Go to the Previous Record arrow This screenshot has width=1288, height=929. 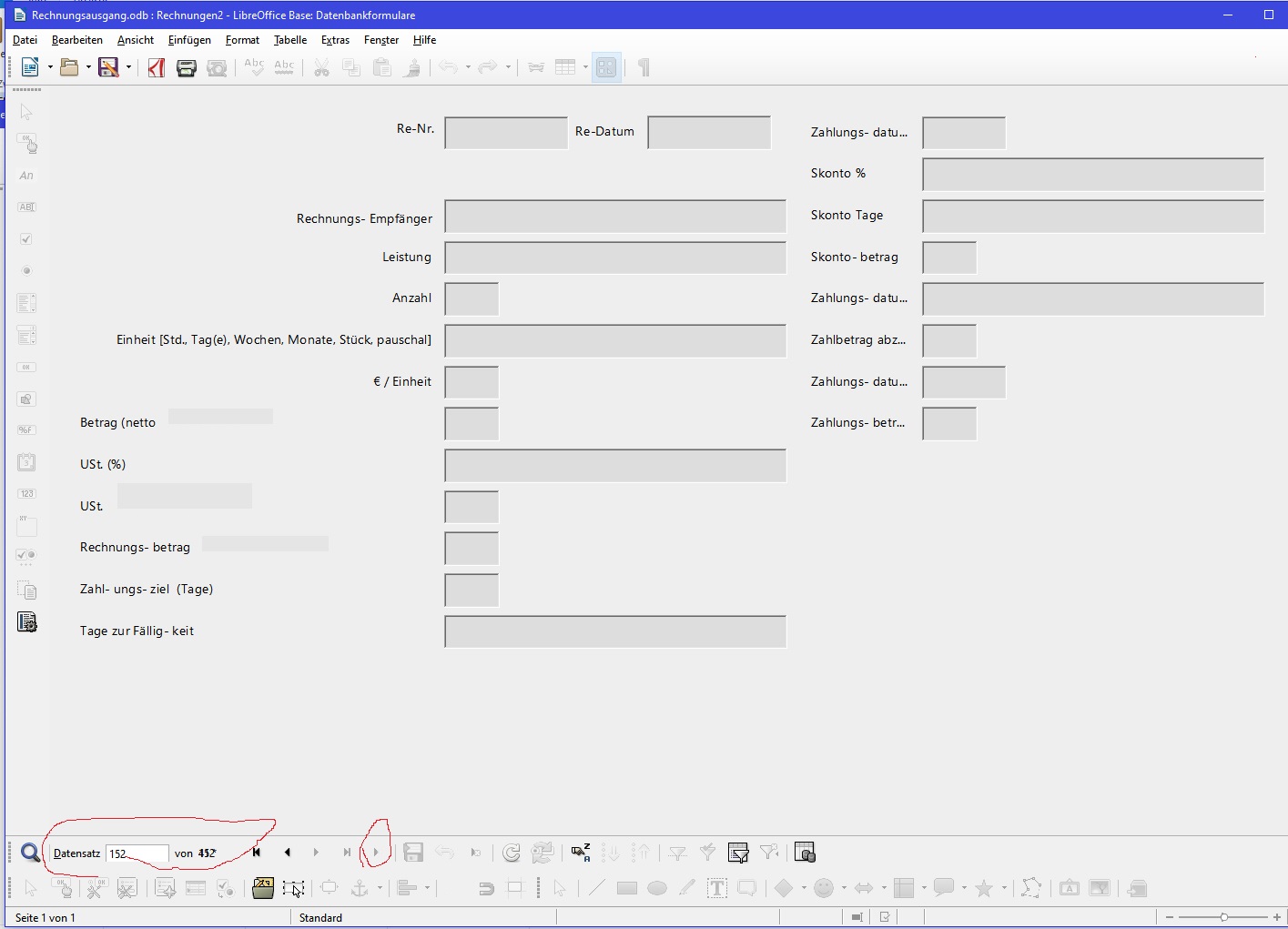click(287, 853)
